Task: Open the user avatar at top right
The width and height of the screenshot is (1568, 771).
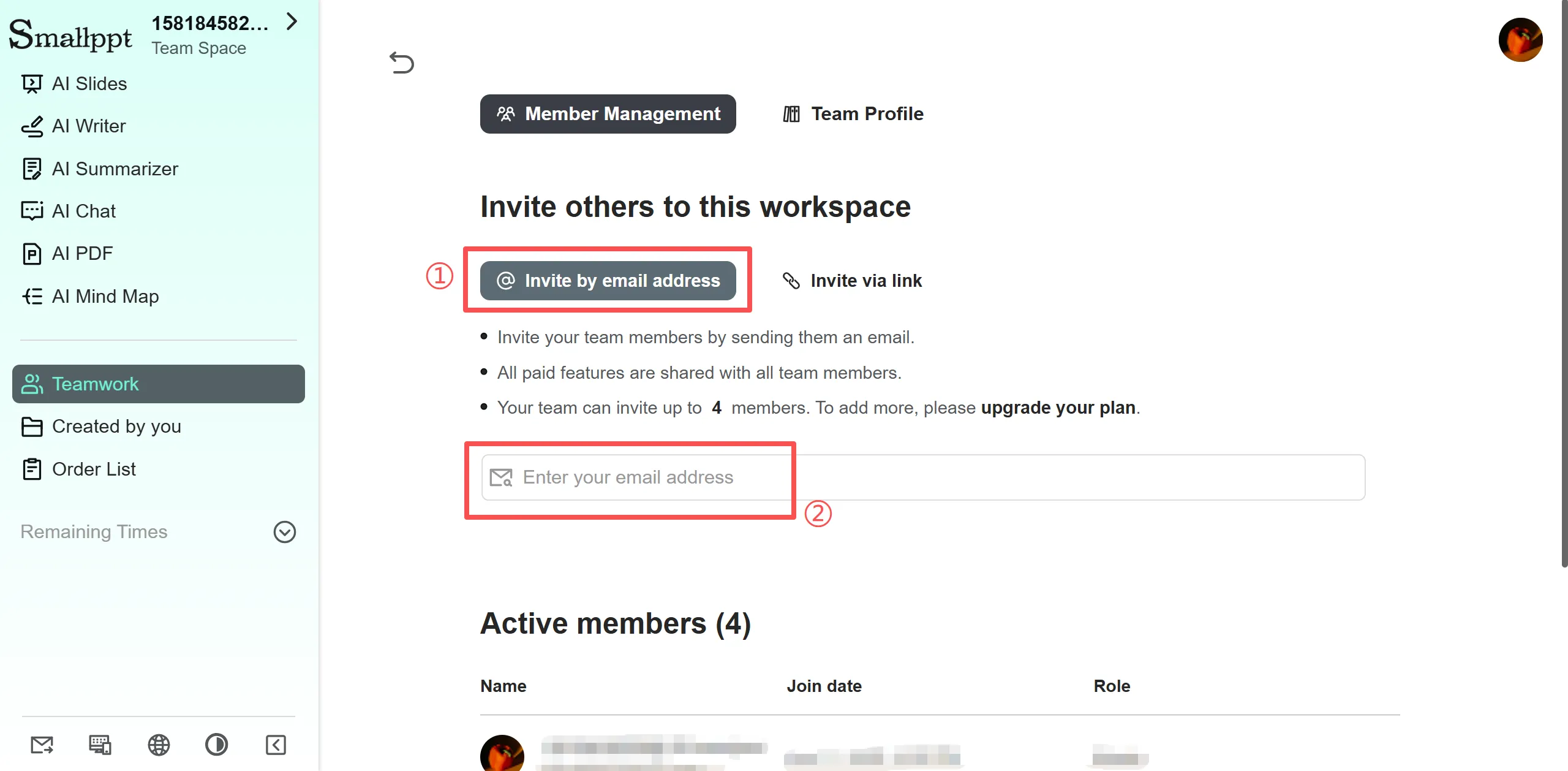Action: point(1520,40)
